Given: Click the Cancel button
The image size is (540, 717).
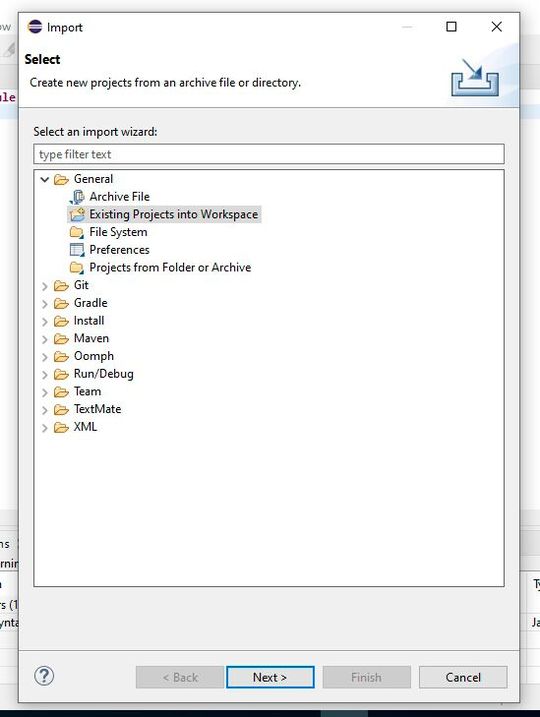Looking at the screenshot, I should 463,677.
